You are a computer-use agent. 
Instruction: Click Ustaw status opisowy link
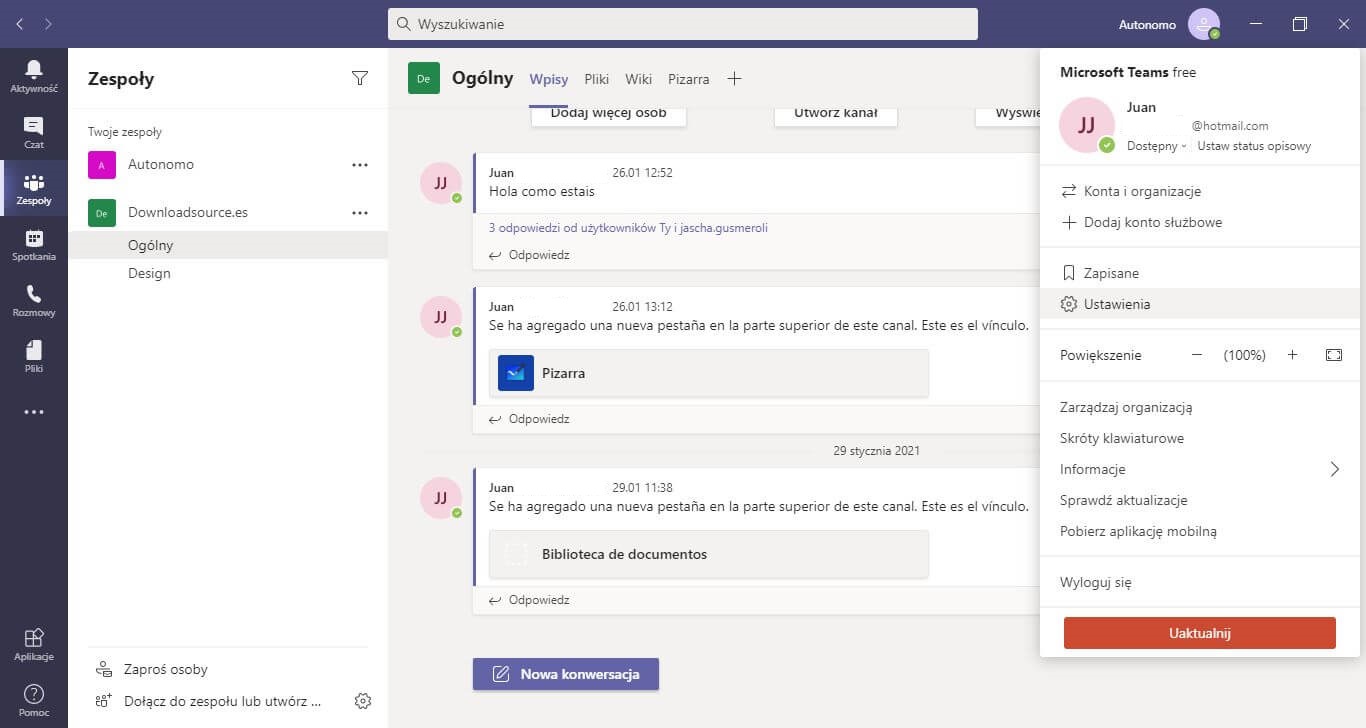[1254, 146]
